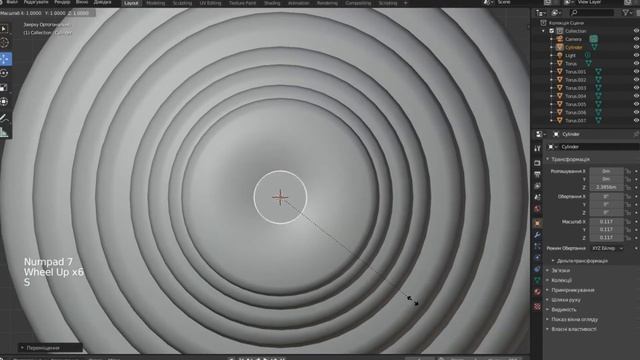This screenshot has width=640, height=360.
Task: Switch to the Shading workspace tab
Action: [x=272, y=3]
